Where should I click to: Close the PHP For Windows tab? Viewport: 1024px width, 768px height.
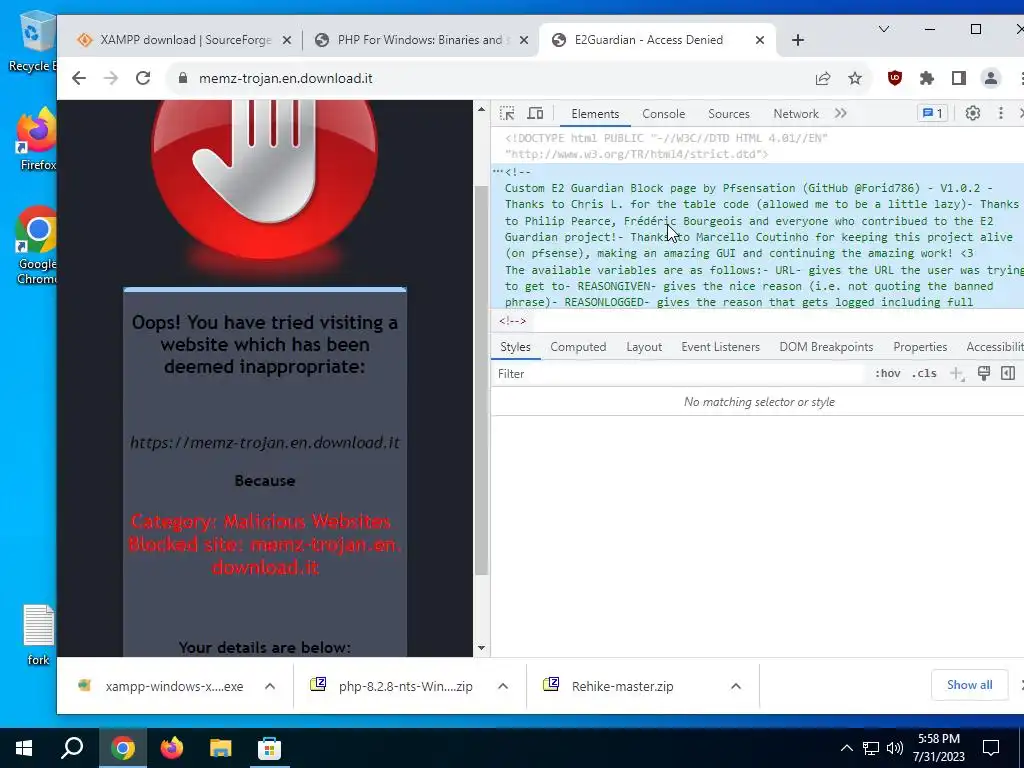pos(524,40)
